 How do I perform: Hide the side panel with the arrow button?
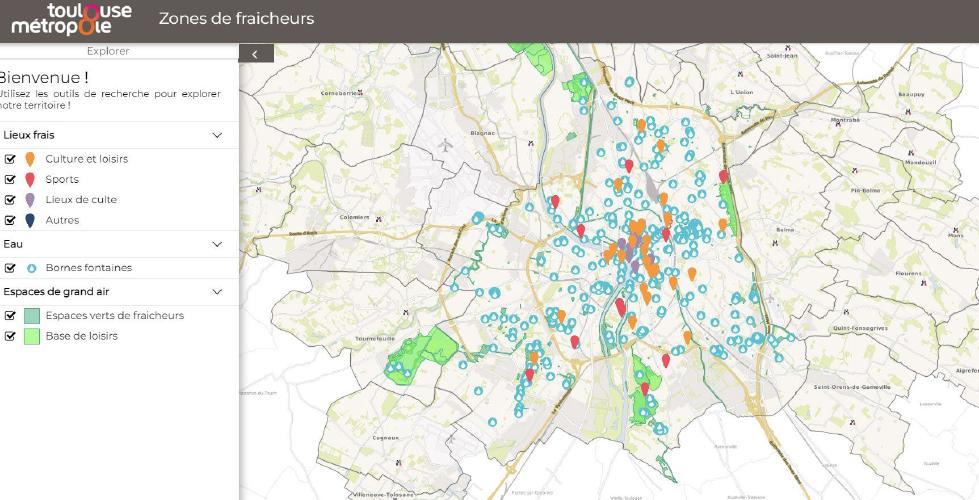click(256, 54)
